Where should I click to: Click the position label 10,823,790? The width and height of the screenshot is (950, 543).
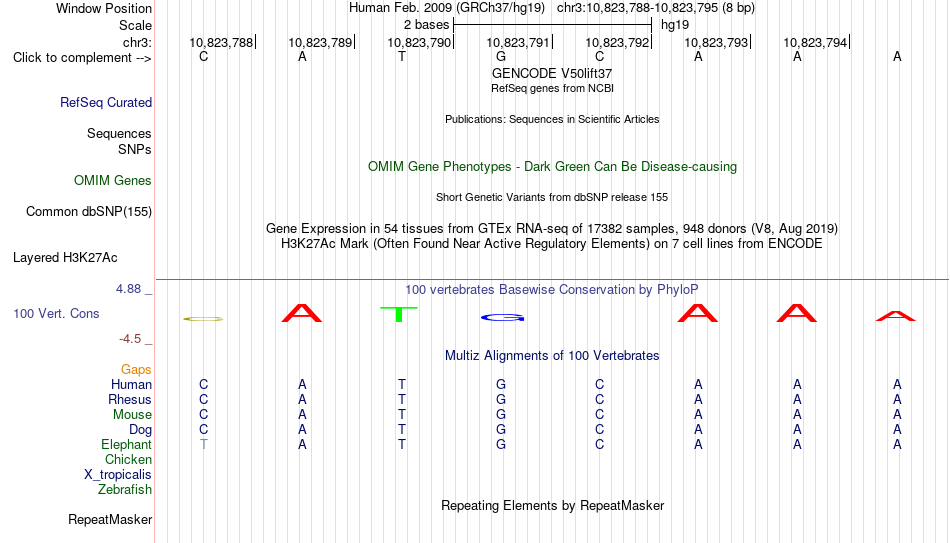[419, 42]
